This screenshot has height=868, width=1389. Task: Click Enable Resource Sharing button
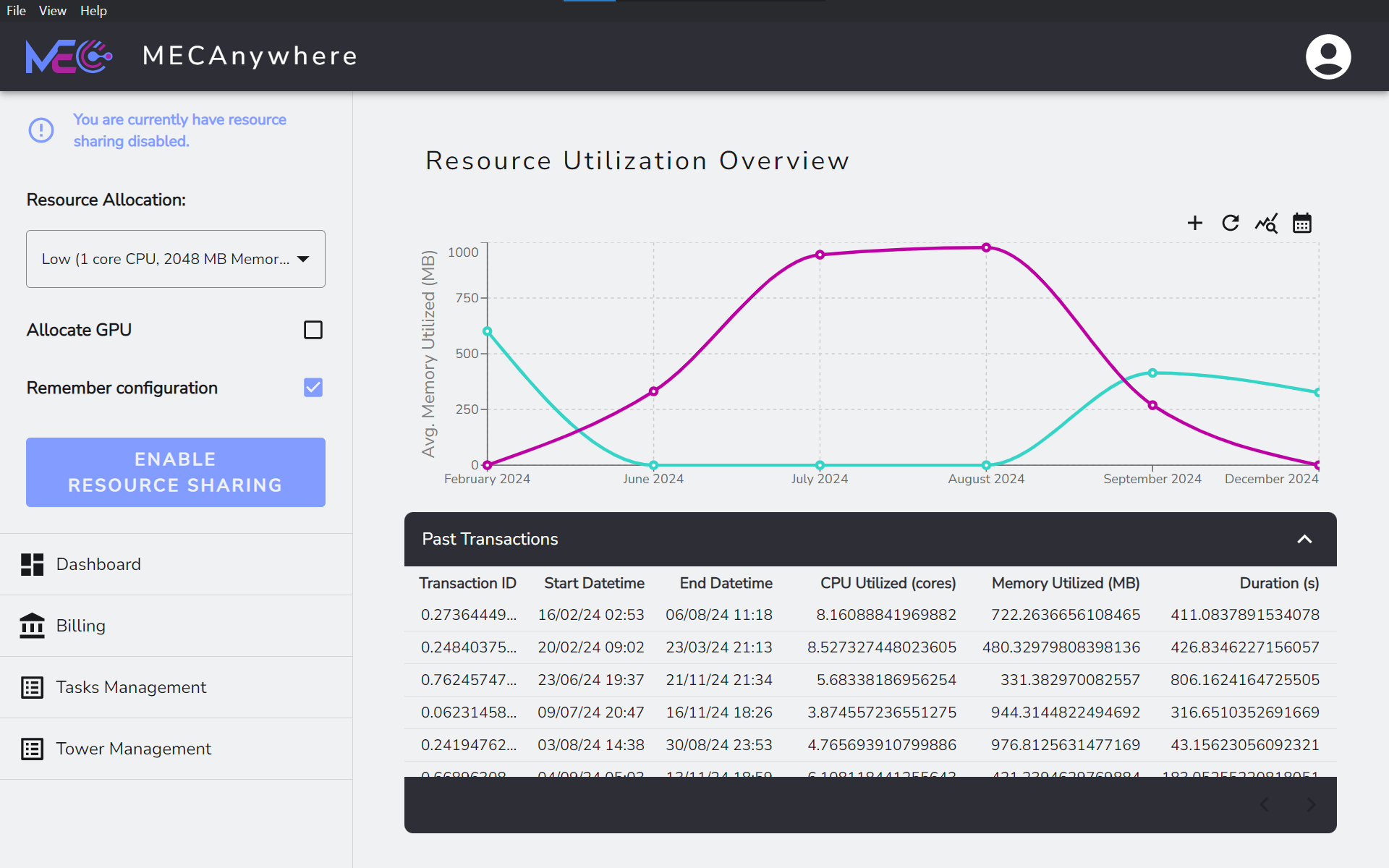176,472
